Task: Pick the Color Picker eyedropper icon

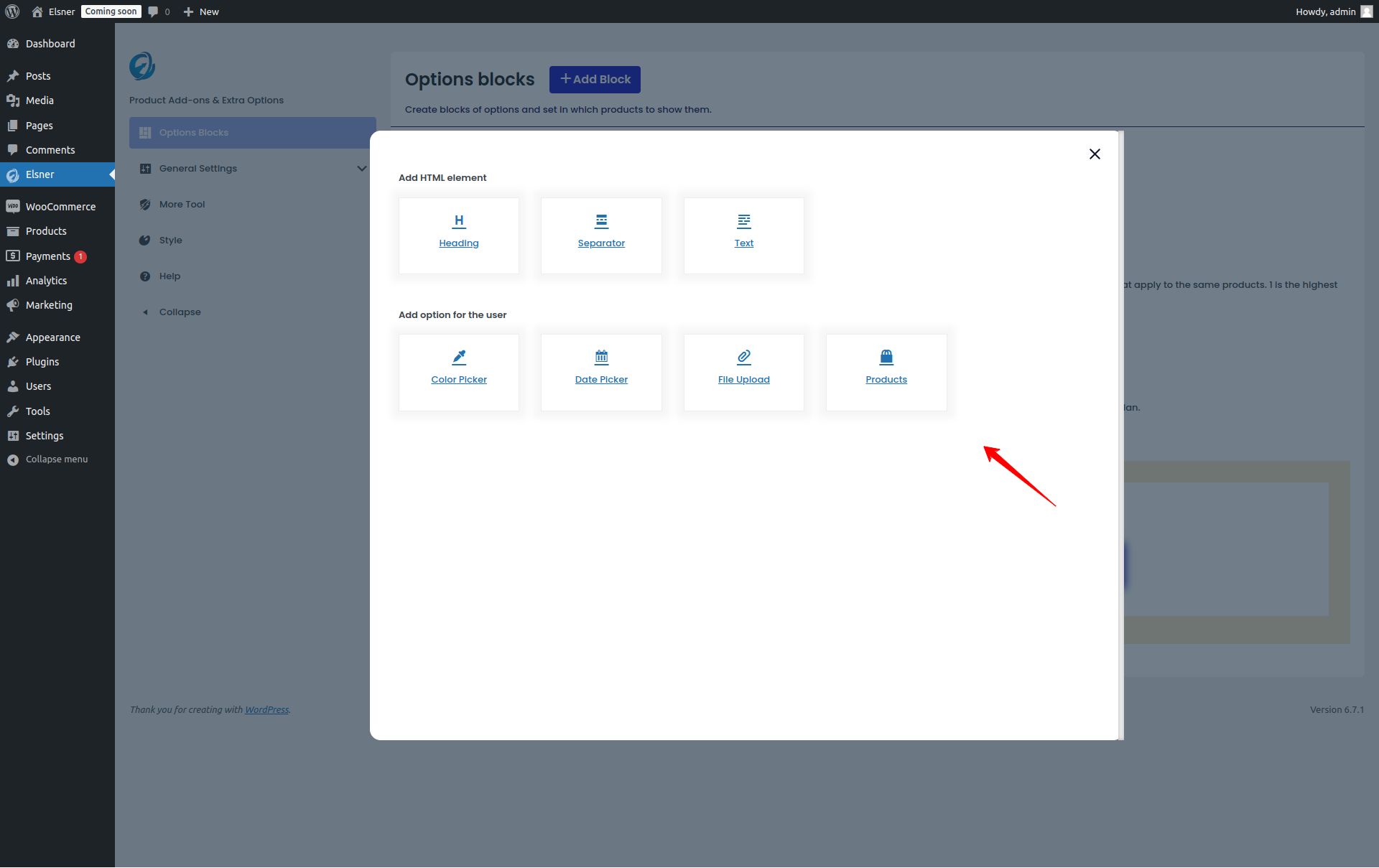Action: [x=459, y=357]
